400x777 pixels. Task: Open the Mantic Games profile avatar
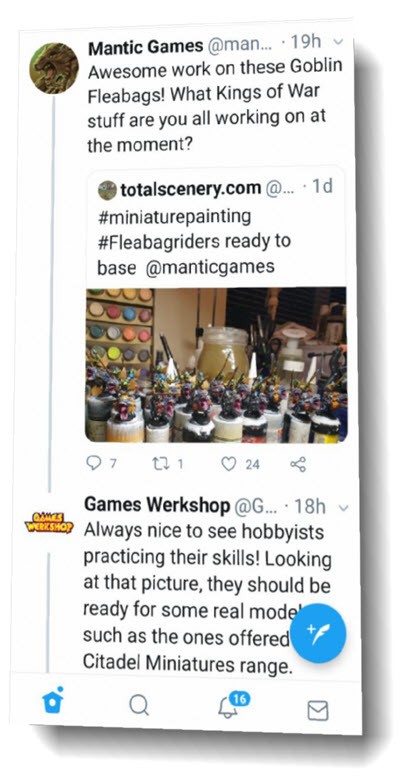pos(54,68)
